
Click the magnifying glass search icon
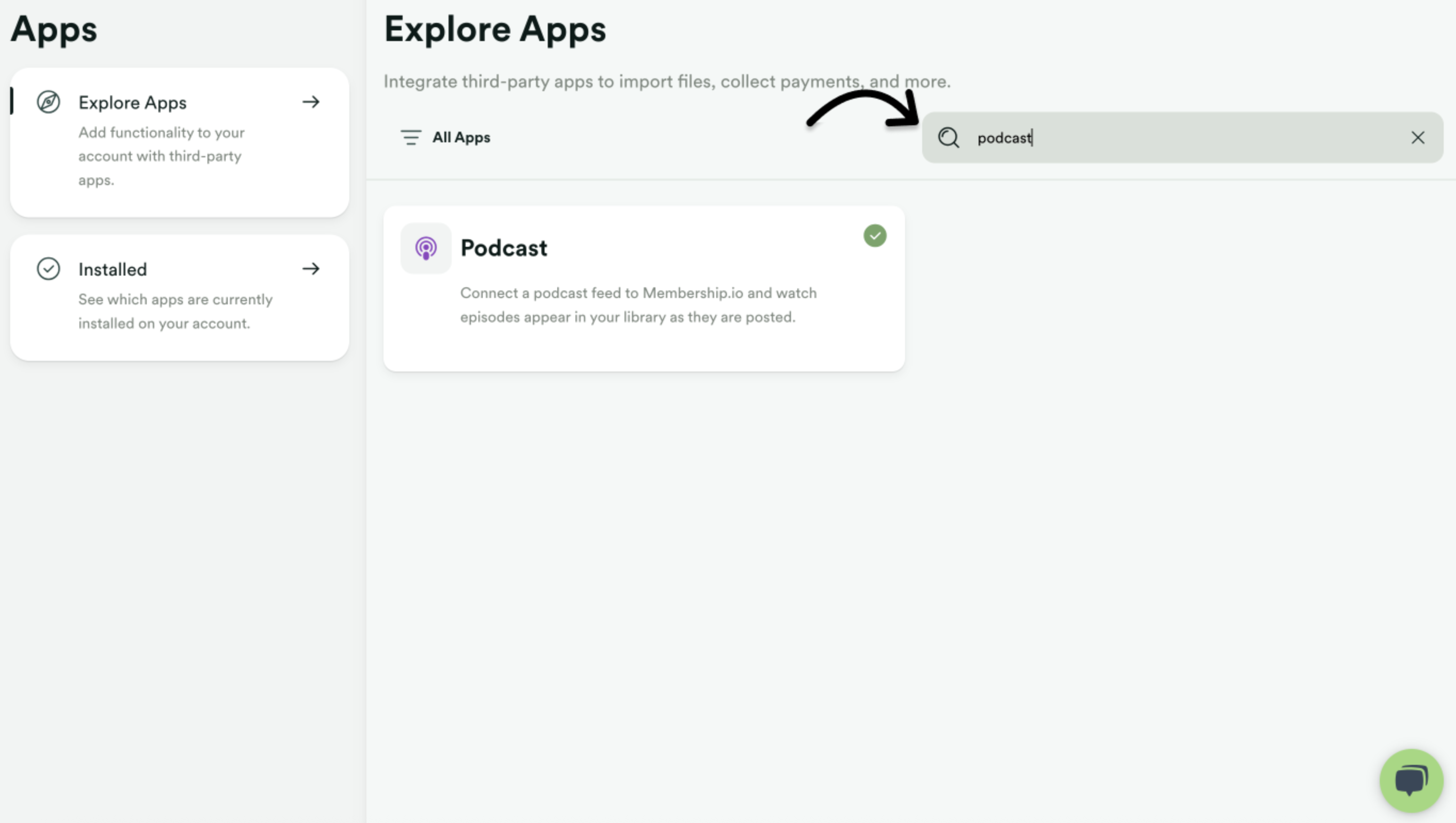pyautogui.click(x=949, y=138)
